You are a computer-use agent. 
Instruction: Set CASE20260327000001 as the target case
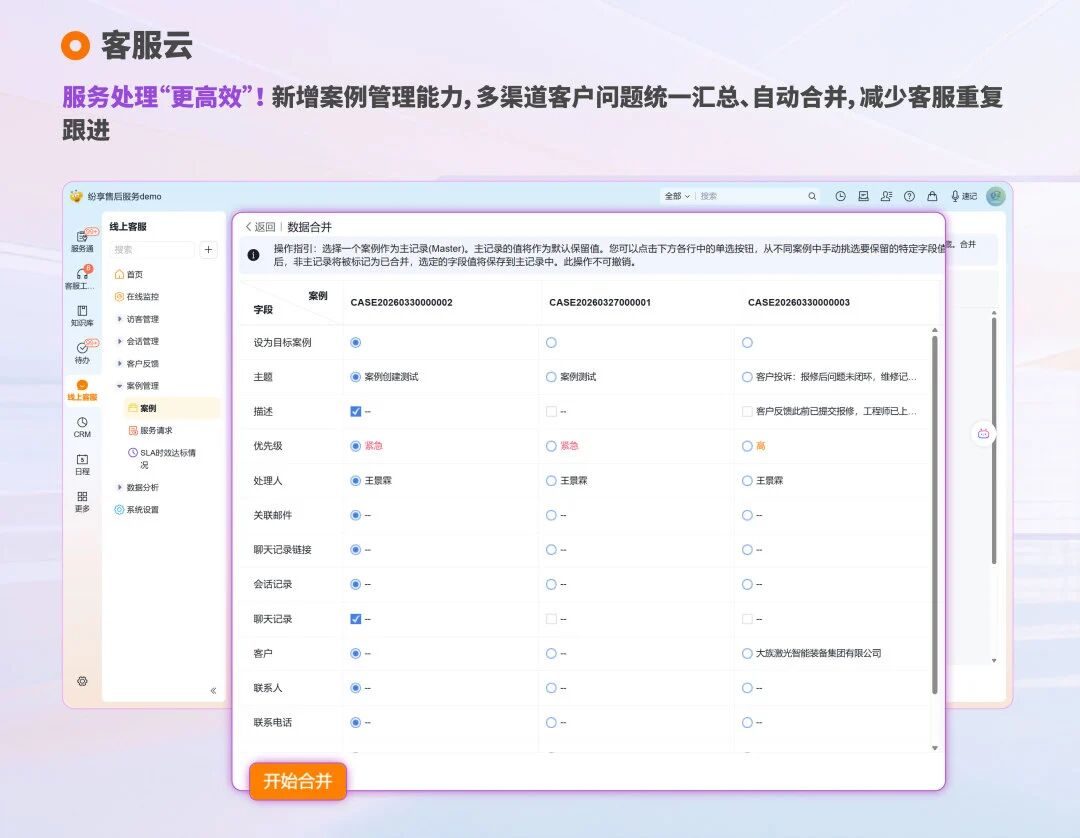(551, 342)
